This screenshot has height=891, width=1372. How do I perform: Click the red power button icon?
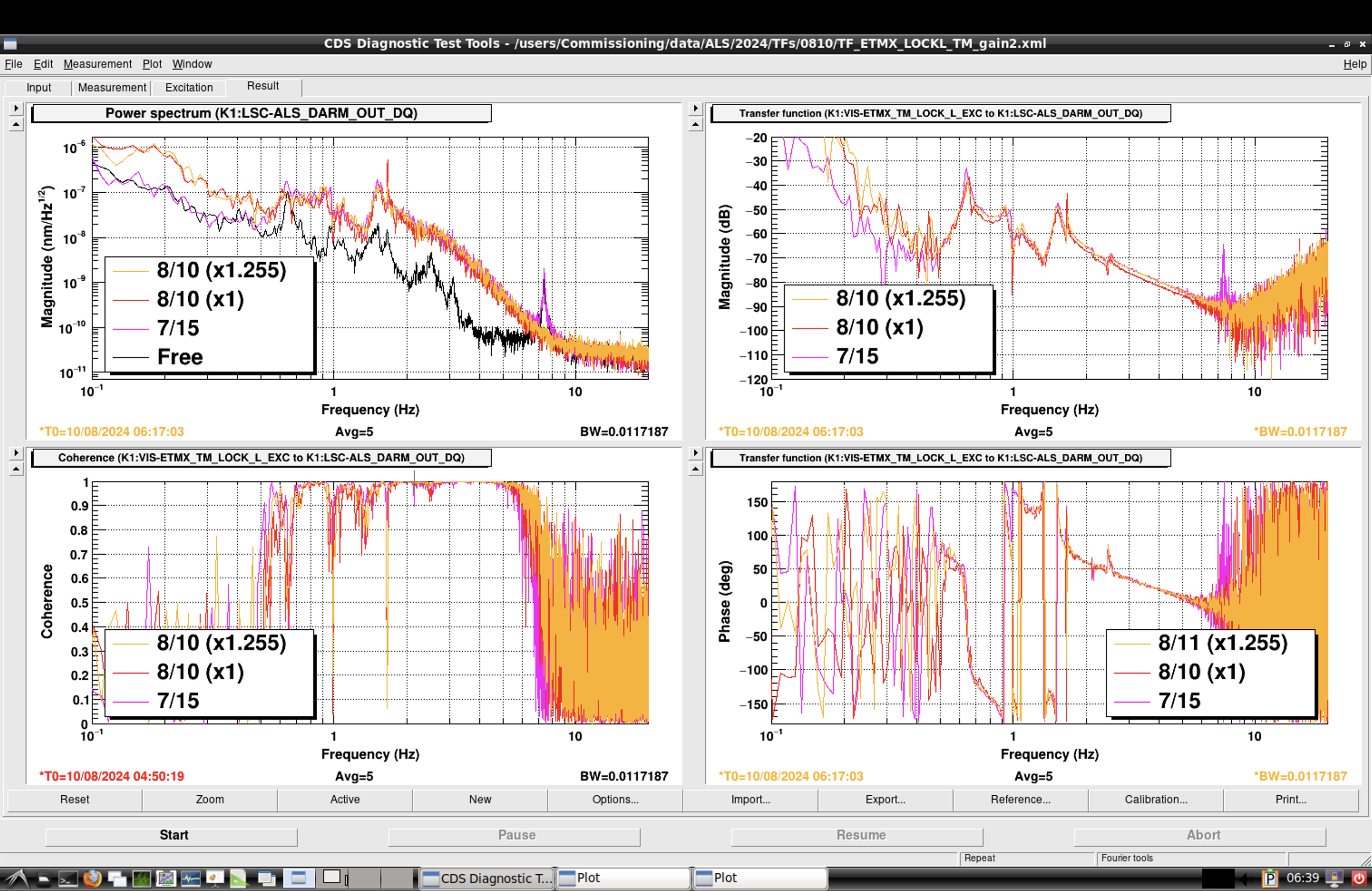click(x=1359, y=878)
